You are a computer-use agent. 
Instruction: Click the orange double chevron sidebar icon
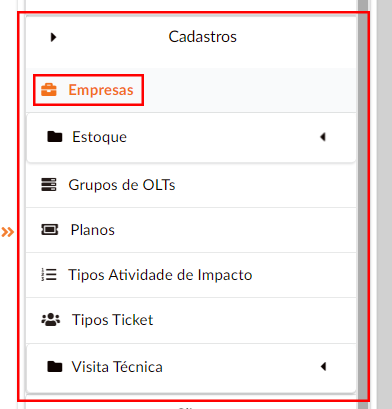click(8, 232)
